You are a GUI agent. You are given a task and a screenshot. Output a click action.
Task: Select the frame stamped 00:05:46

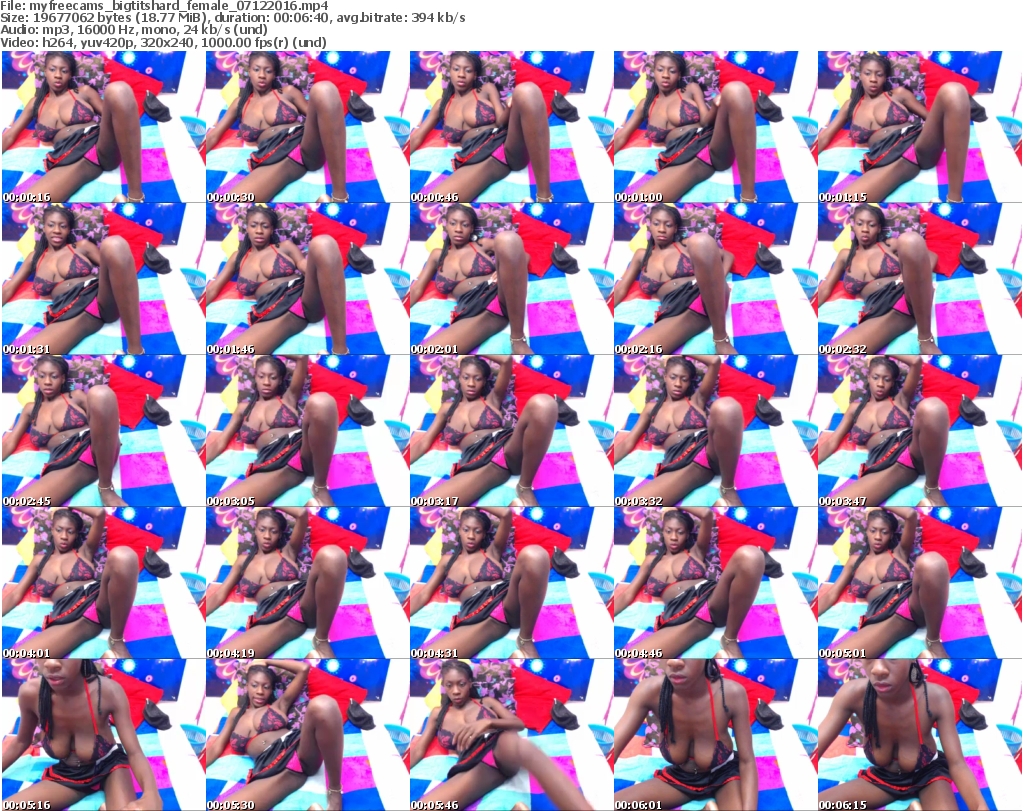click(511, 735)
